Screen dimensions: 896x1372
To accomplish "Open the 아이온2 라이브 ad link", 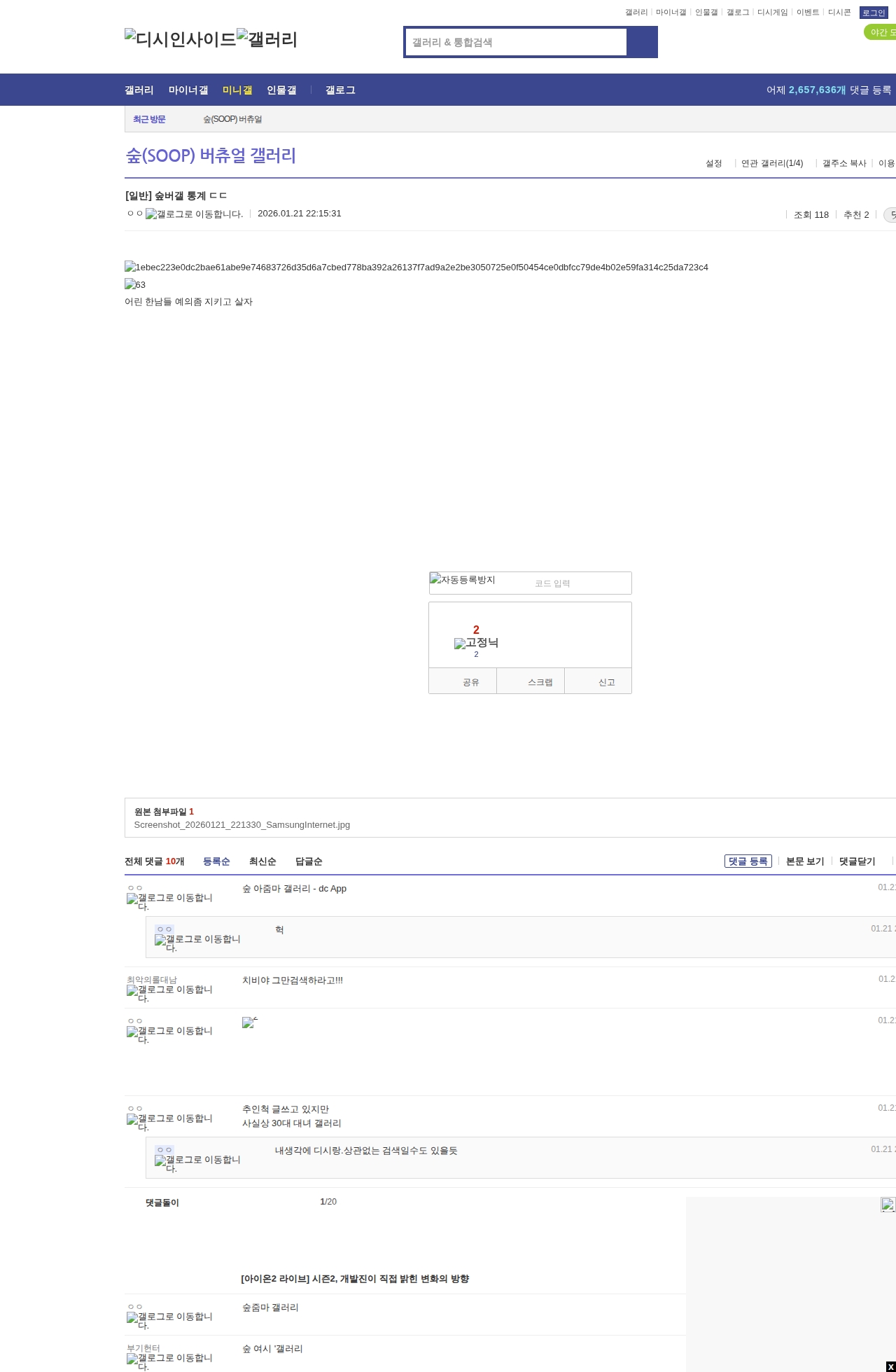I will [355, 1278].
